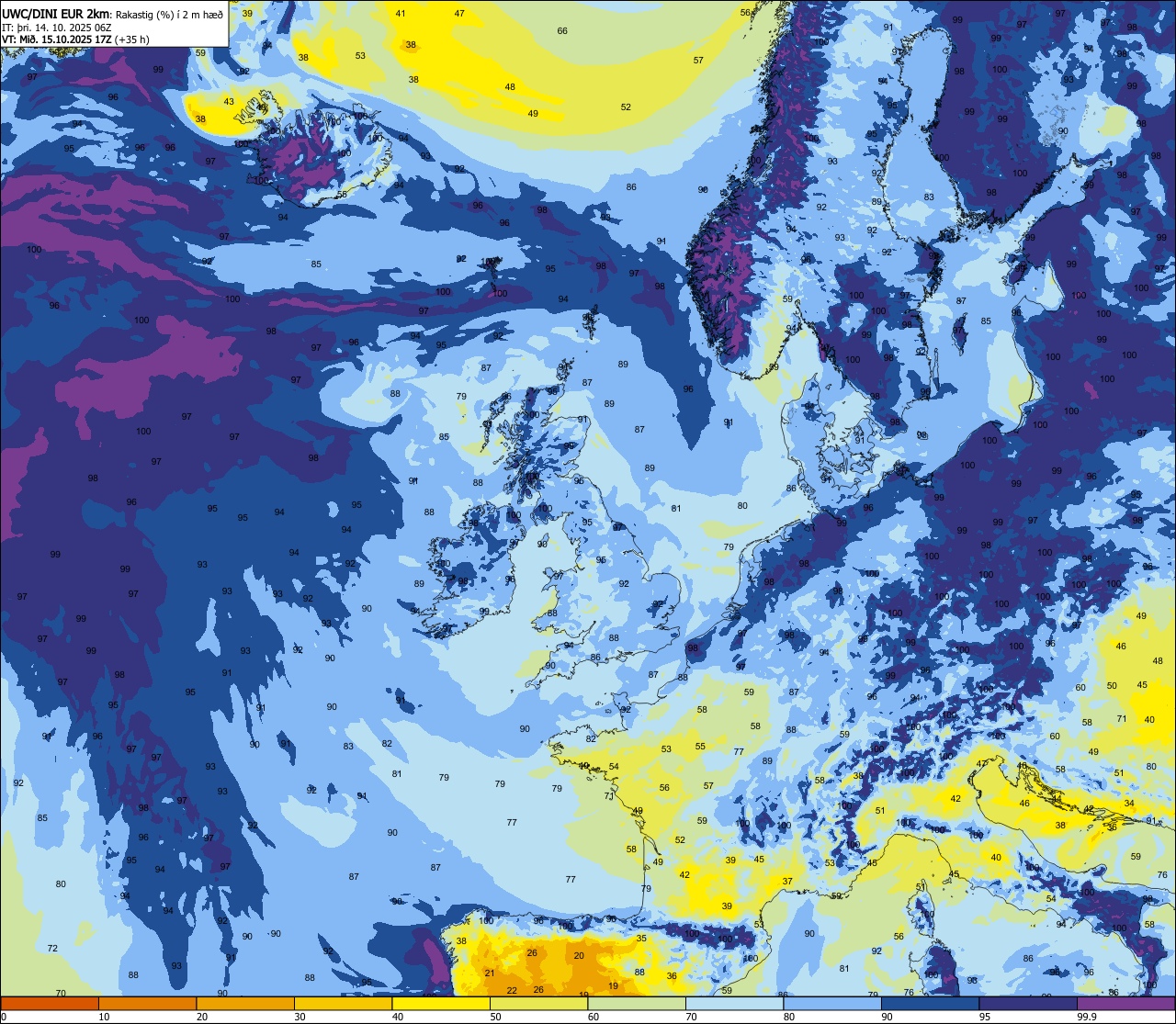Click the 20–30 legend color segment

(245, 1003)
